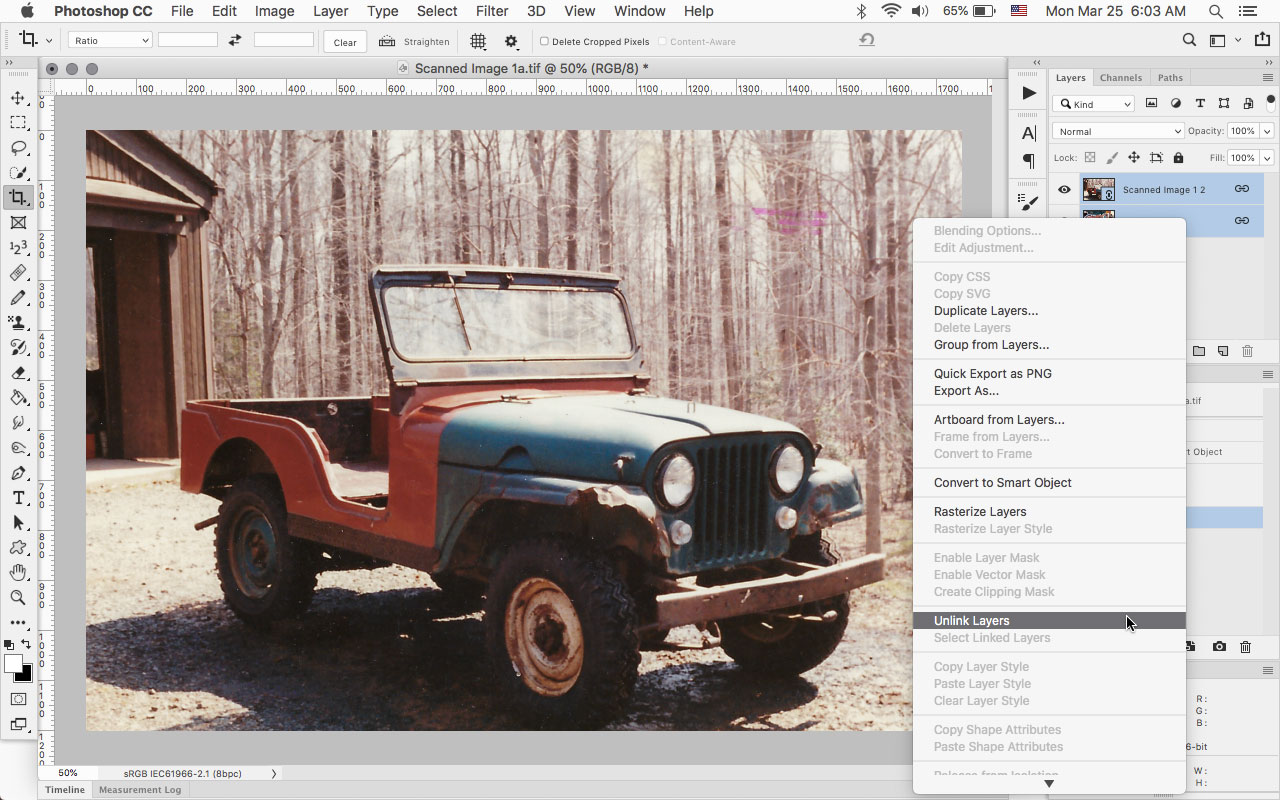
Task: Select the Eraser tool
Action: point(18,373)
